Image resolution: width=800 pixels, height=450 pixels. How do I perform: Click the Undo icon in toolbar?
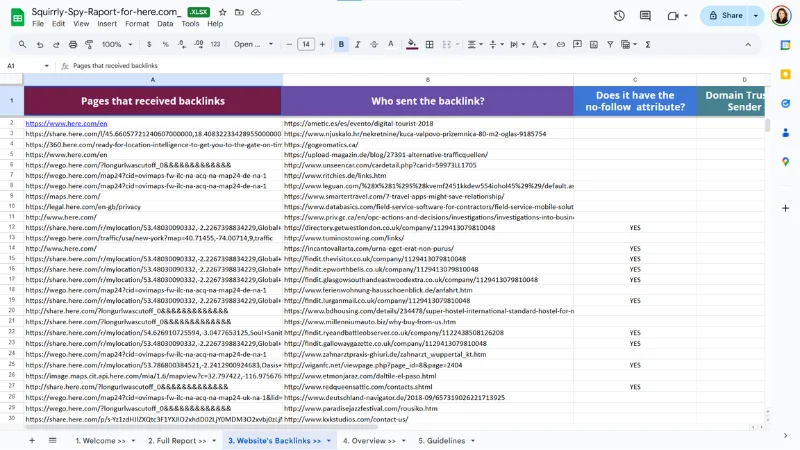(40, 44)
